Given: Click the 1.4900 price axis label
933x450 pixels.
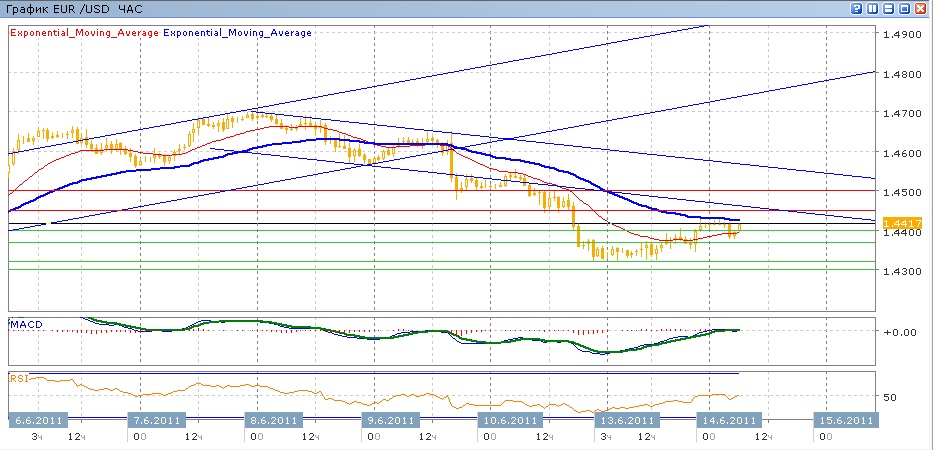Looking at the screenshot, I should tap(902, 34).
